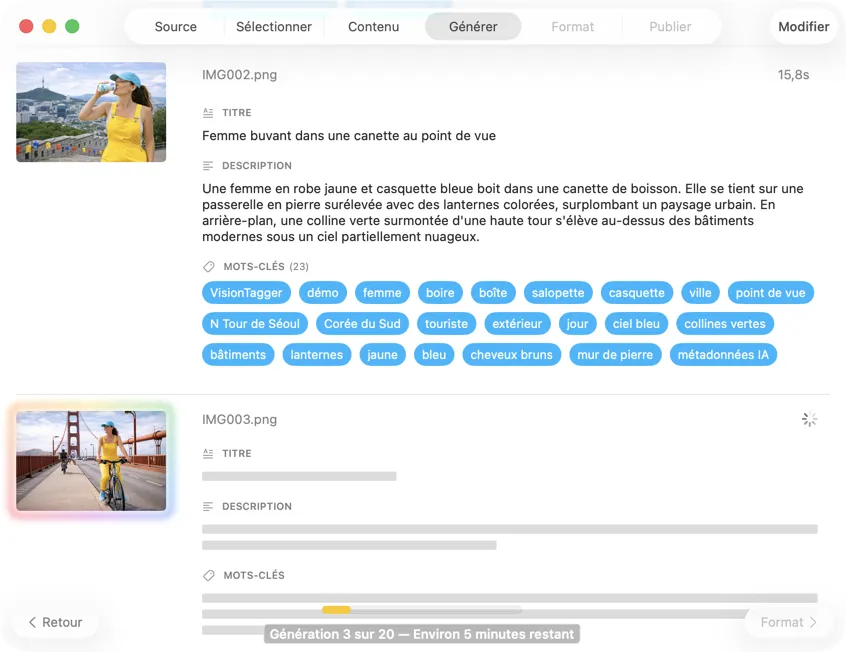Screen dimensions: 846x652
Task: Click the keywords tag icon for IMG002
Action: click(208, 267)
